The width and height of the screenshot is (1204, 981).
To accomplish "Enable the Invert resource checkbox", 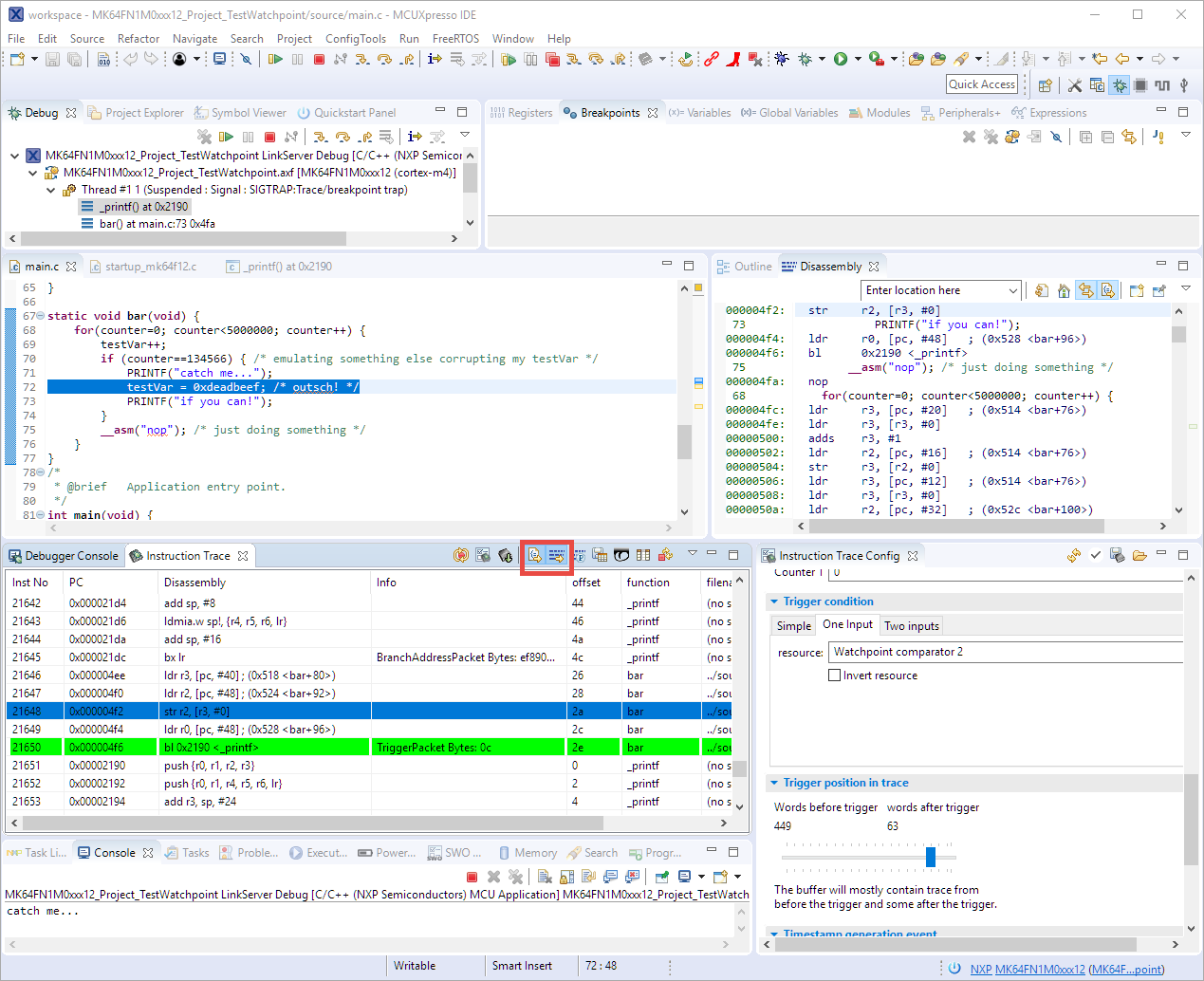I will (x=835, y=676).
